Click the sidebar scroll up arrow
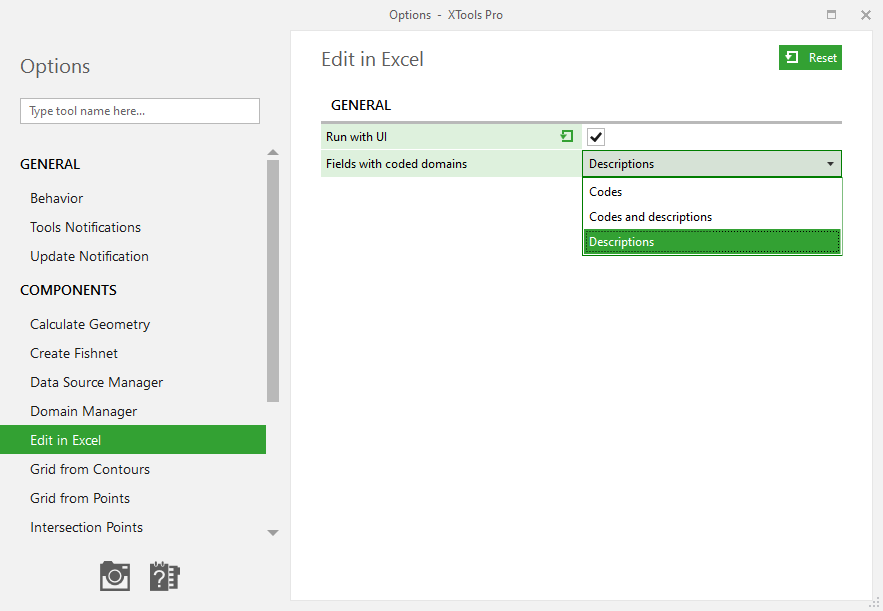The image size is (883, 611). (273, 152)
